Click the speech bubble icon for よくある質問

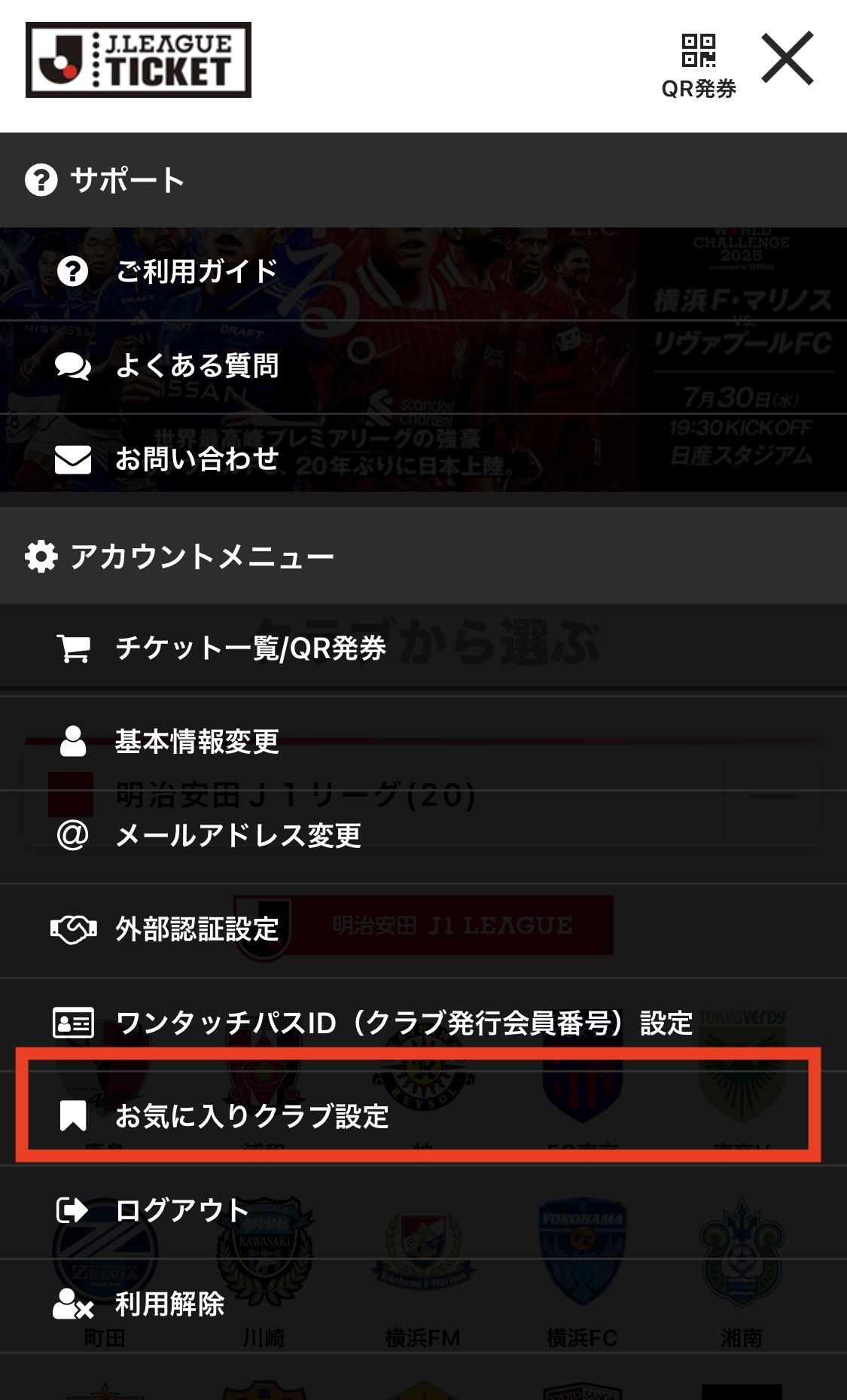[73, 366]
